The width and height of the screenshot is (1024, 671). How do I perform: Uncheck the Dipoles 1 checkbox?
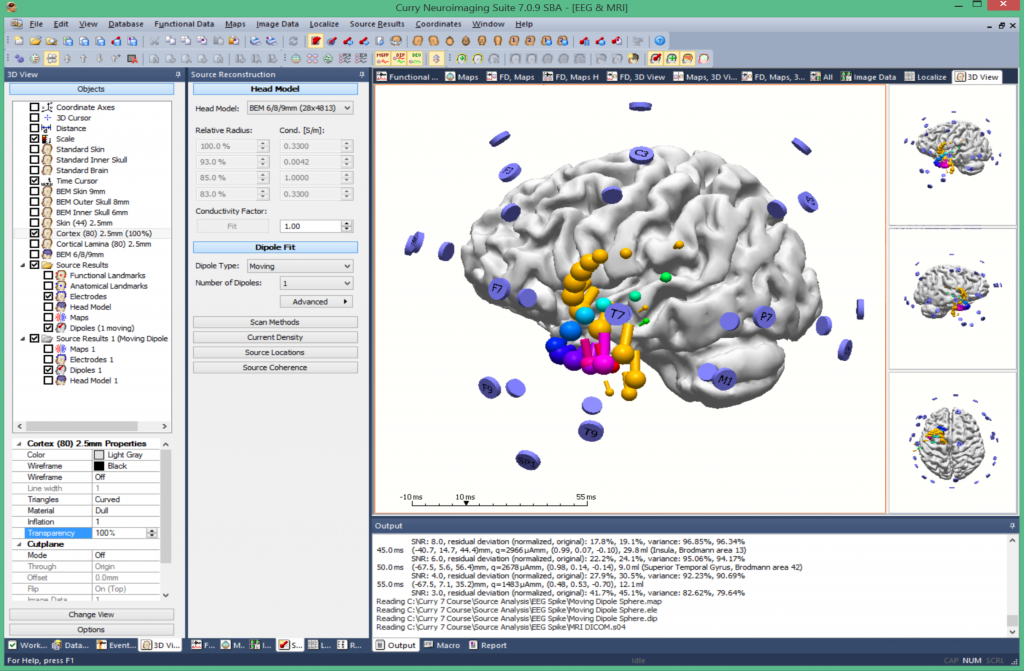(48, 370)
